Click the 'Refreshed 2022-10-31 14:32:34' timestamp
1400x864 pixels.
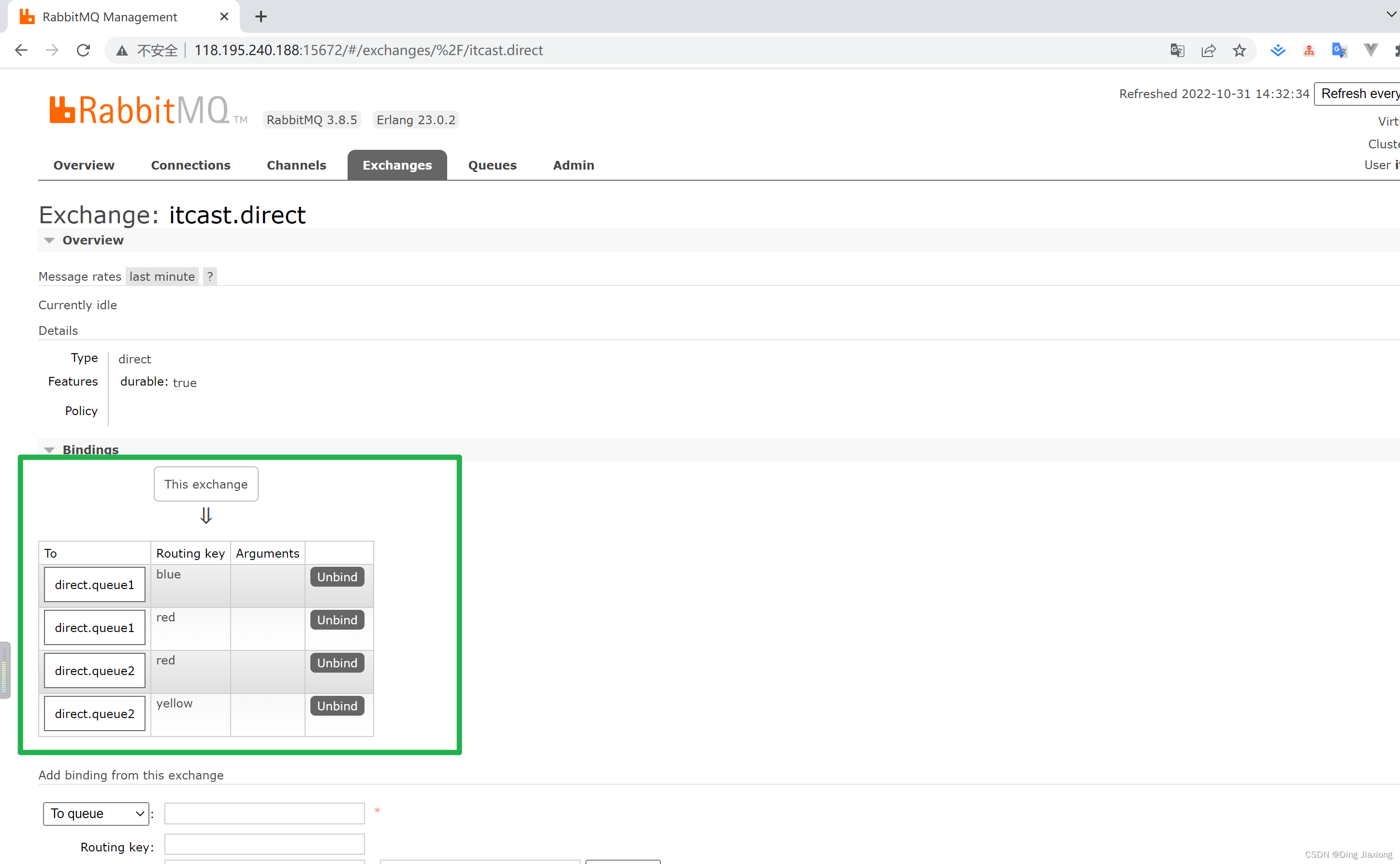click(1214, 94)
